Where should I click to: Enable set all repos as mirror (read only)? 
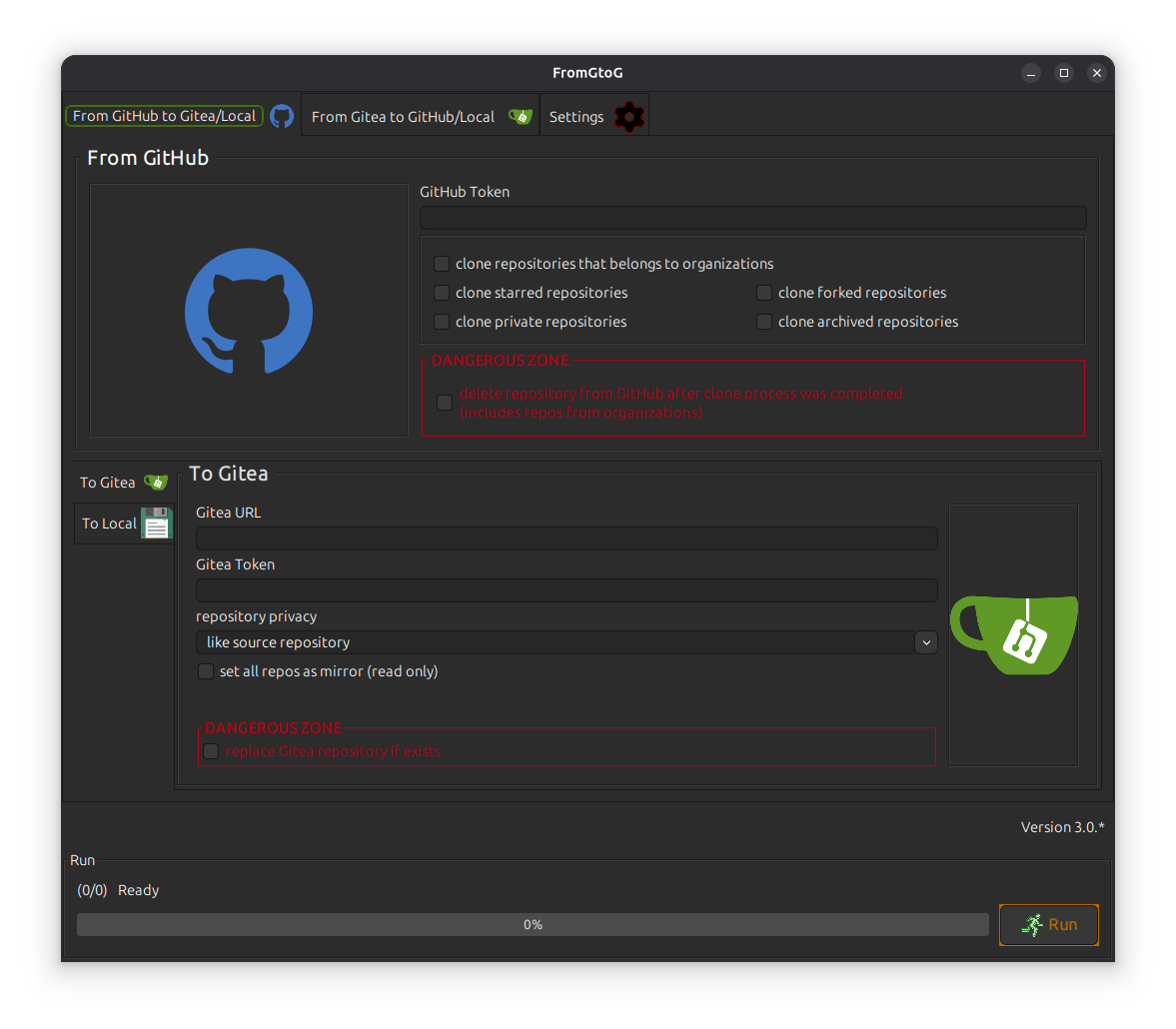tap(206, 671)
